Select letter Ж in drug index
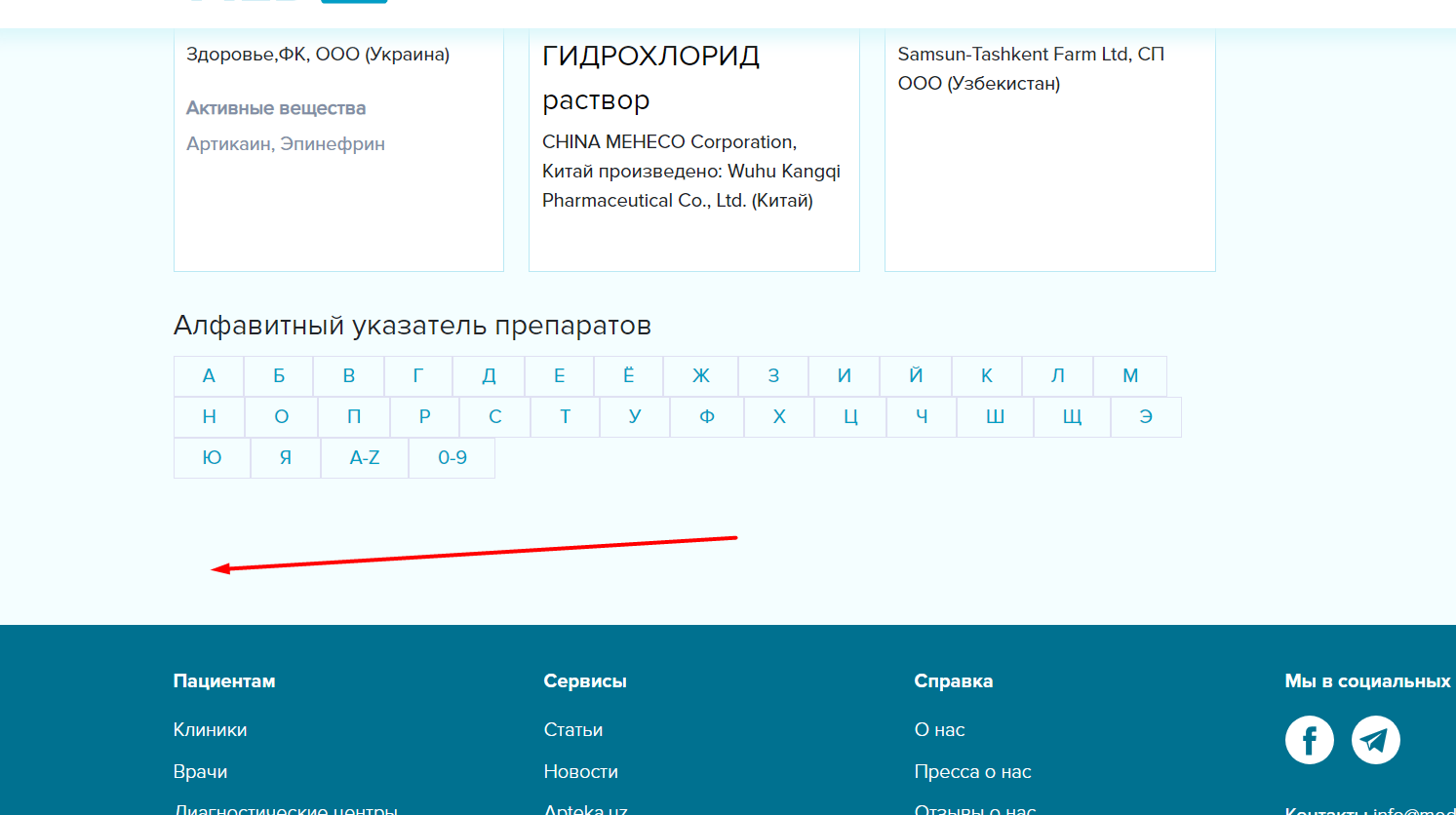 (701, 376)
